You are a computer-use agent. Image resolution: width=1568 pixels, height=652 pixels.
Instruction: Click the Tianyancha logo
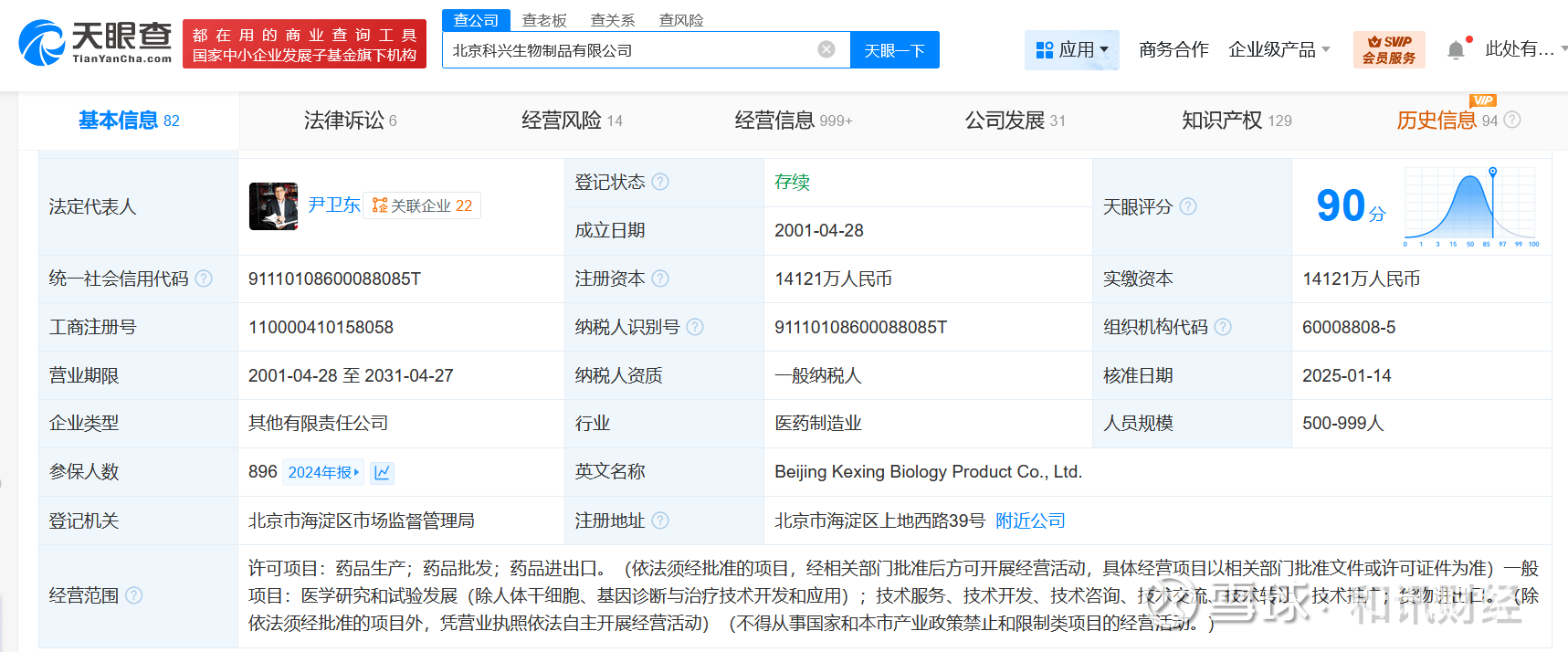(95, 43)
